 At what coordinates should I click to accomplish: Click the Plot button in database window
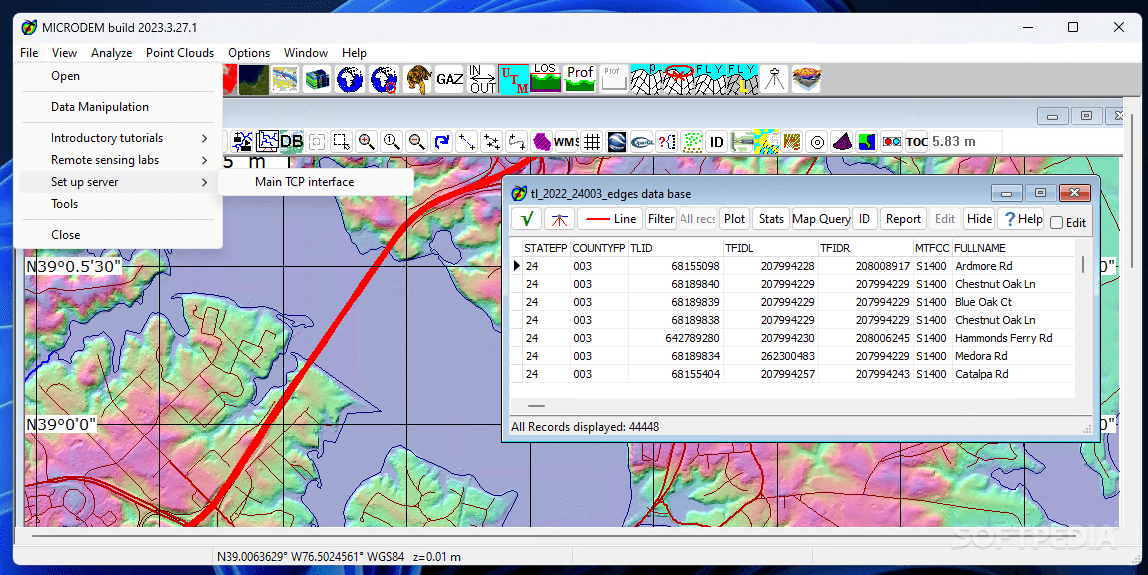[734, 218]
